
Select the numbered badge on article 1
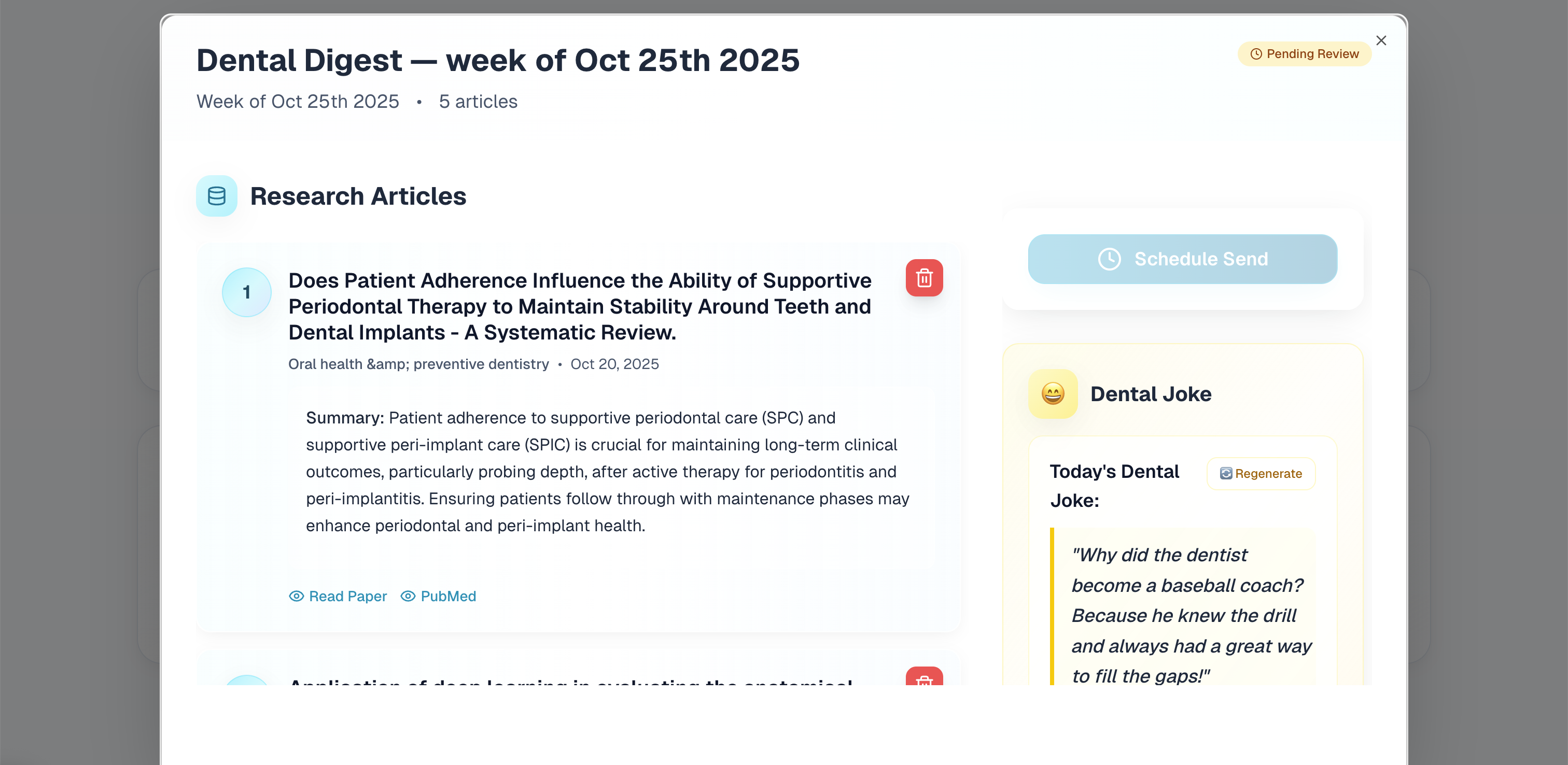click(x=246, y=292)
